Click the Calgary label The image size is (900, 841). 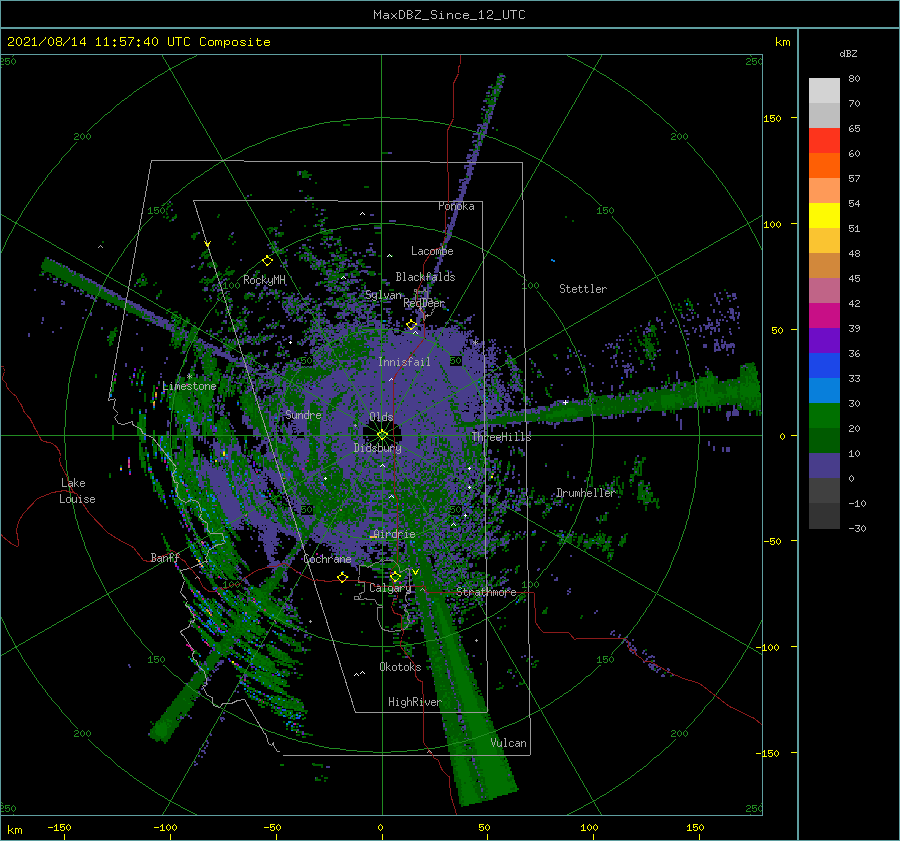tap(390, 588)
